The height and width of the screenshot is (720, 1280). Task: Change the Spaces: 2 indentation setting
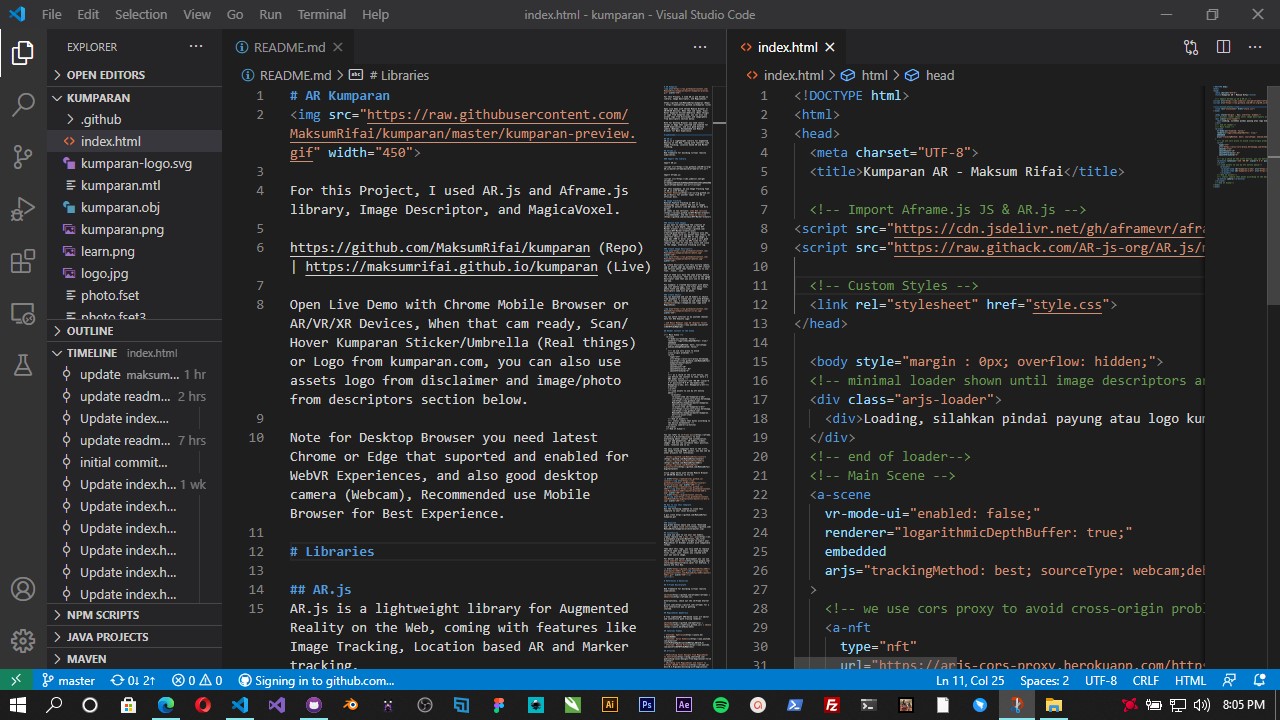[x=1044, y=680]
